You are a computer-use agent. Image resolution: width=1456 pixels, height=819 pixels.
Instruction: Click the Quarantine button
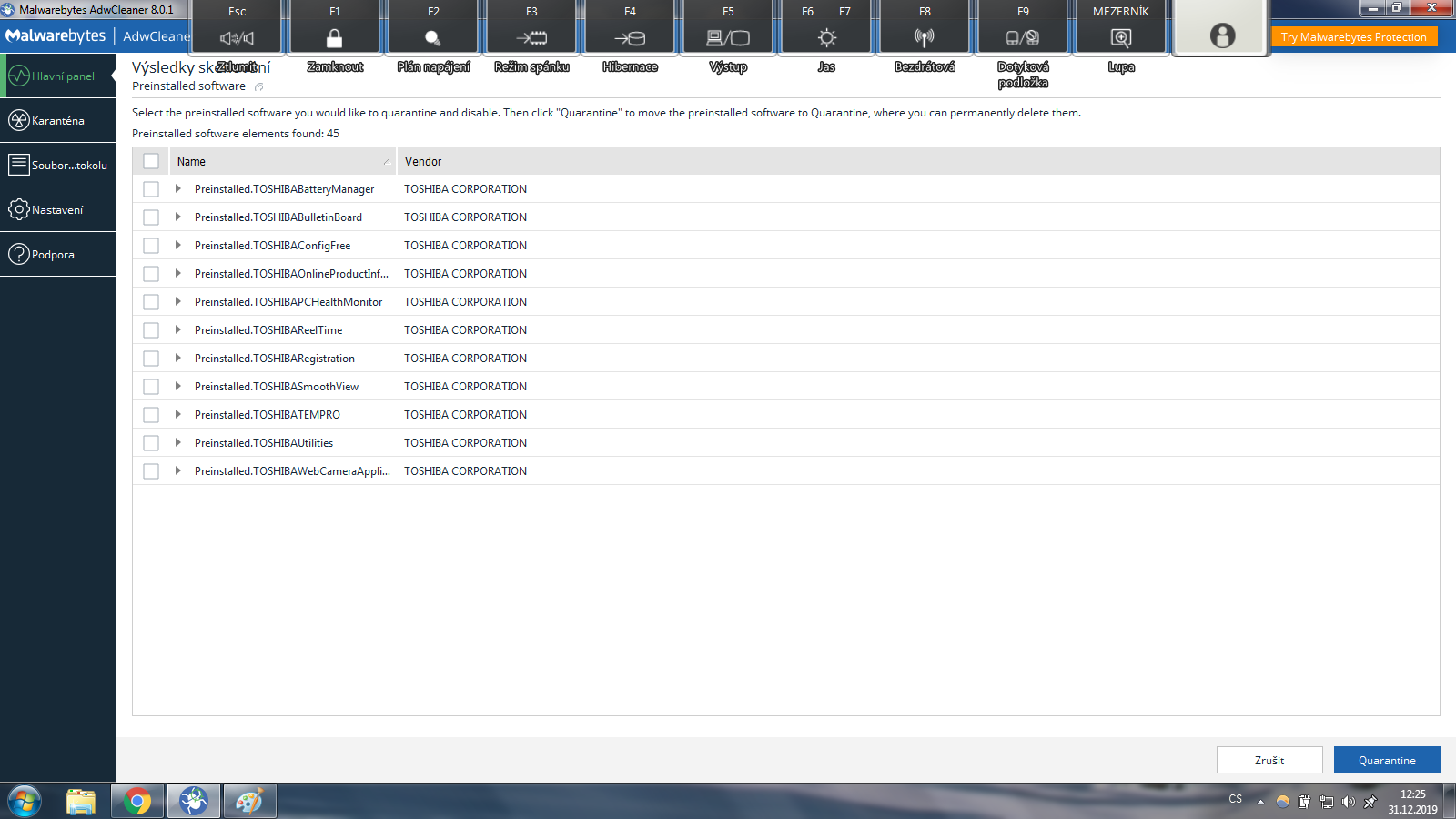coord(1387,760)
